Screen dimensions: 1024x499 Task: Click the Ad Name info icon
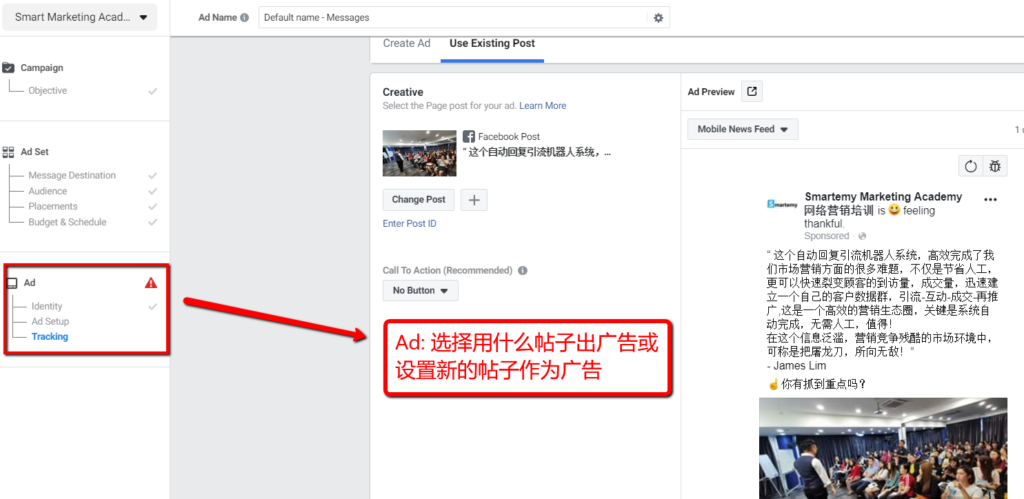(244, 18)
